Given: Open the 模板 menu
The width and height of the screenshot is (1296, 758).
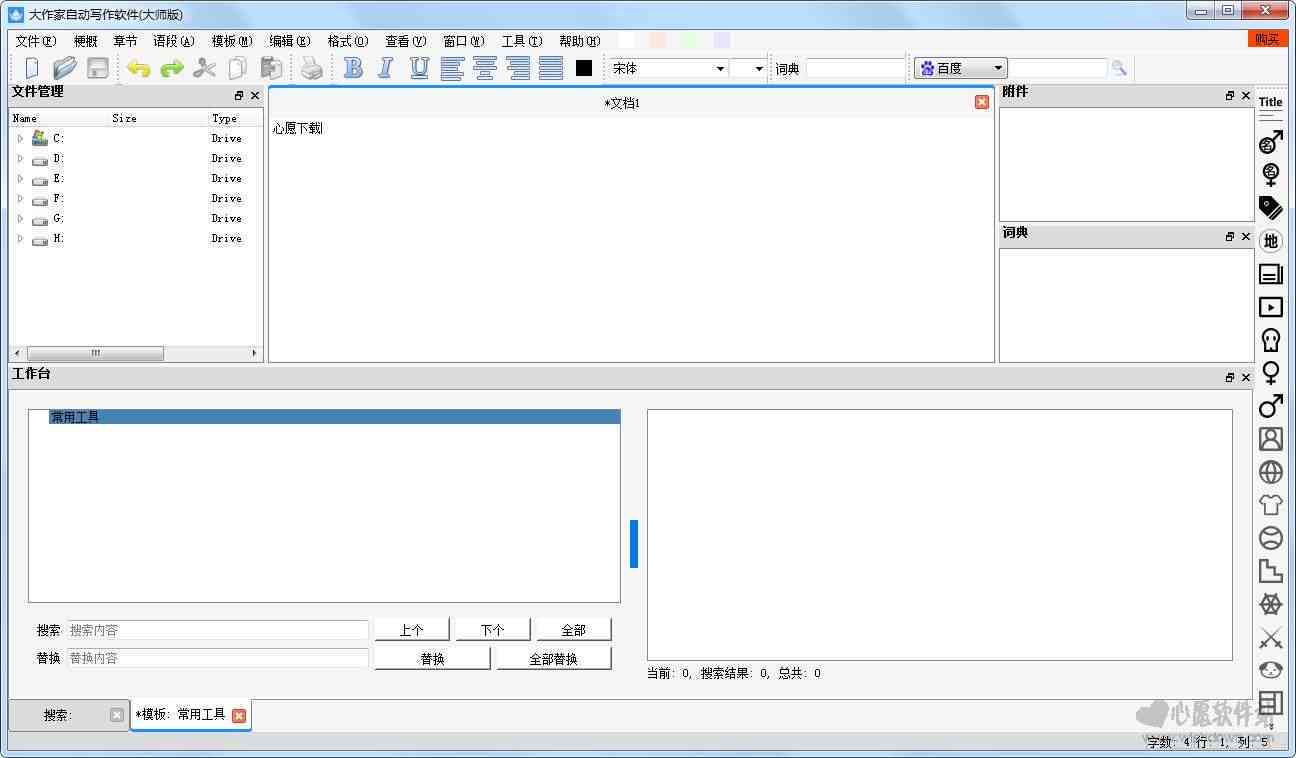Looking at the screenshot, I should coord(231,41).
